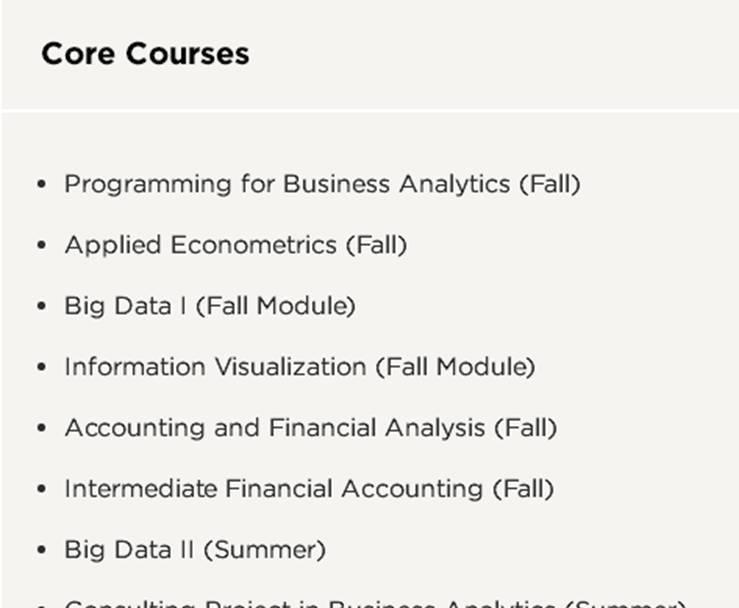This screenshot has width=739, height=608.
Task: Select the Big Data II (Summer) course
Action: [x=194, y=550]
